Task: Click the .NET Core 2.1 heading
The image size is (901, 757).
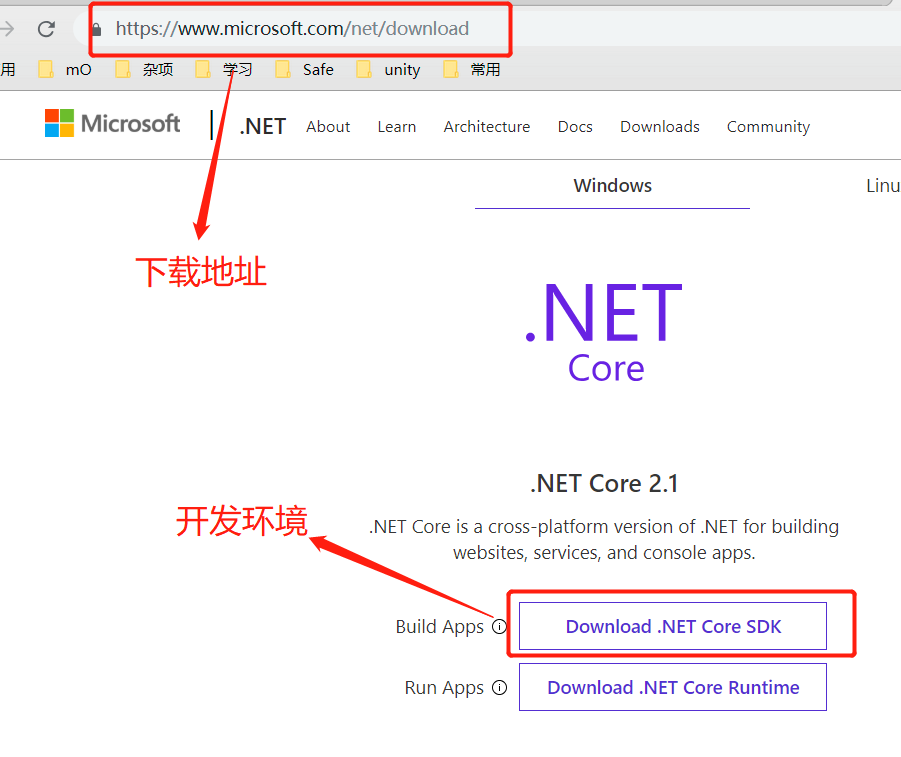Action: (x=604, y=483)
